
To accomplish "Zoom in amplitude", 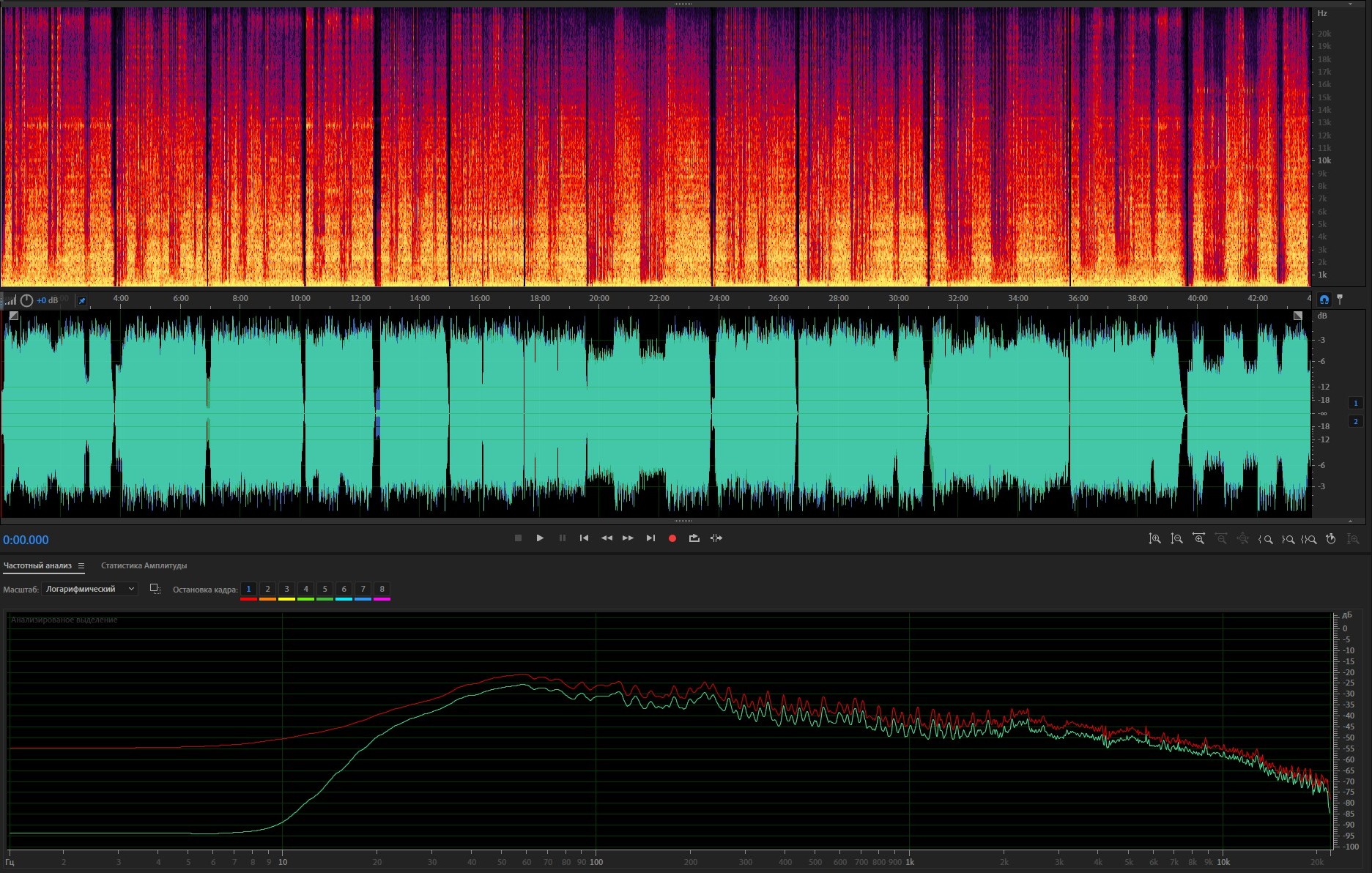I will (1154, 539).
